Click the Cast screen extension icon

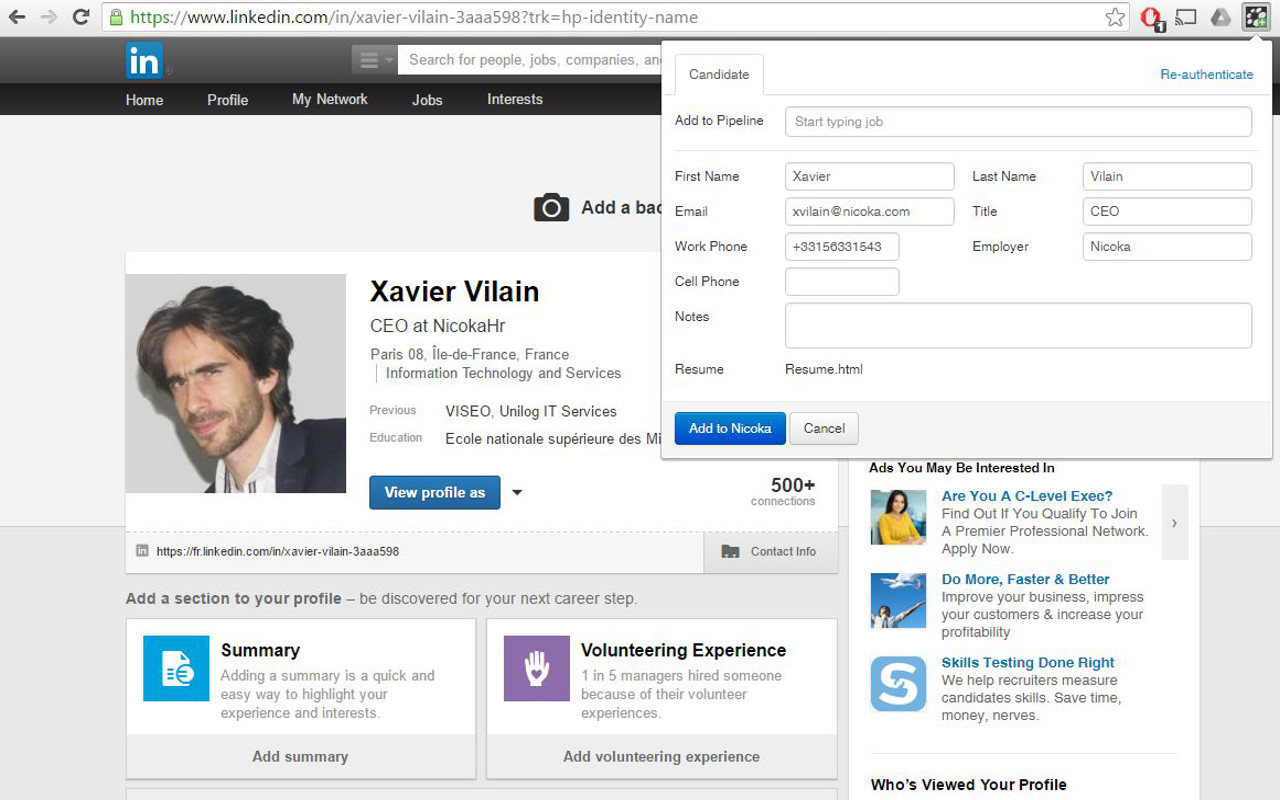tap(1186, 17)
